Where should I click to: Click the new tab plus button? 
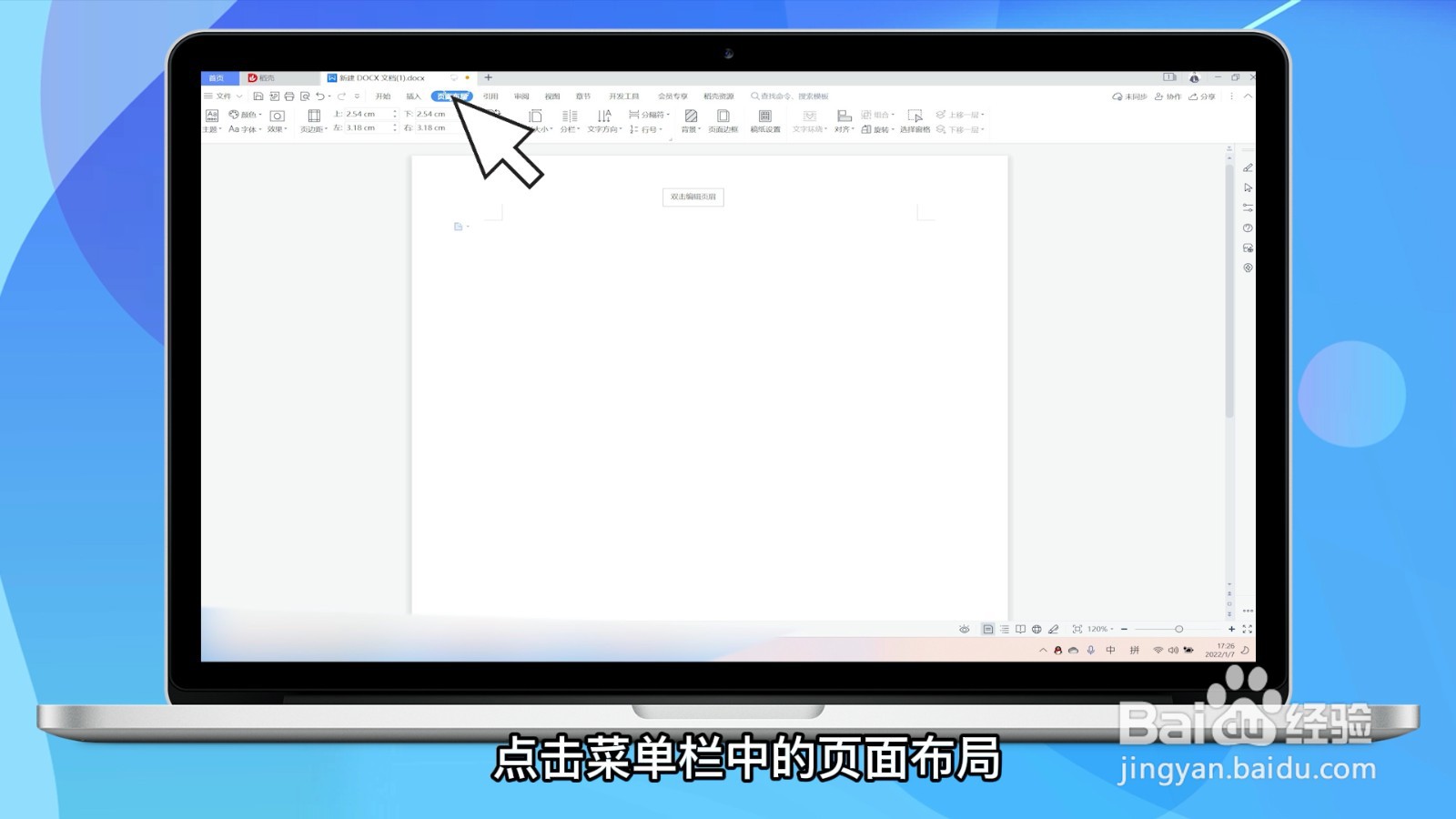[489, 78]
